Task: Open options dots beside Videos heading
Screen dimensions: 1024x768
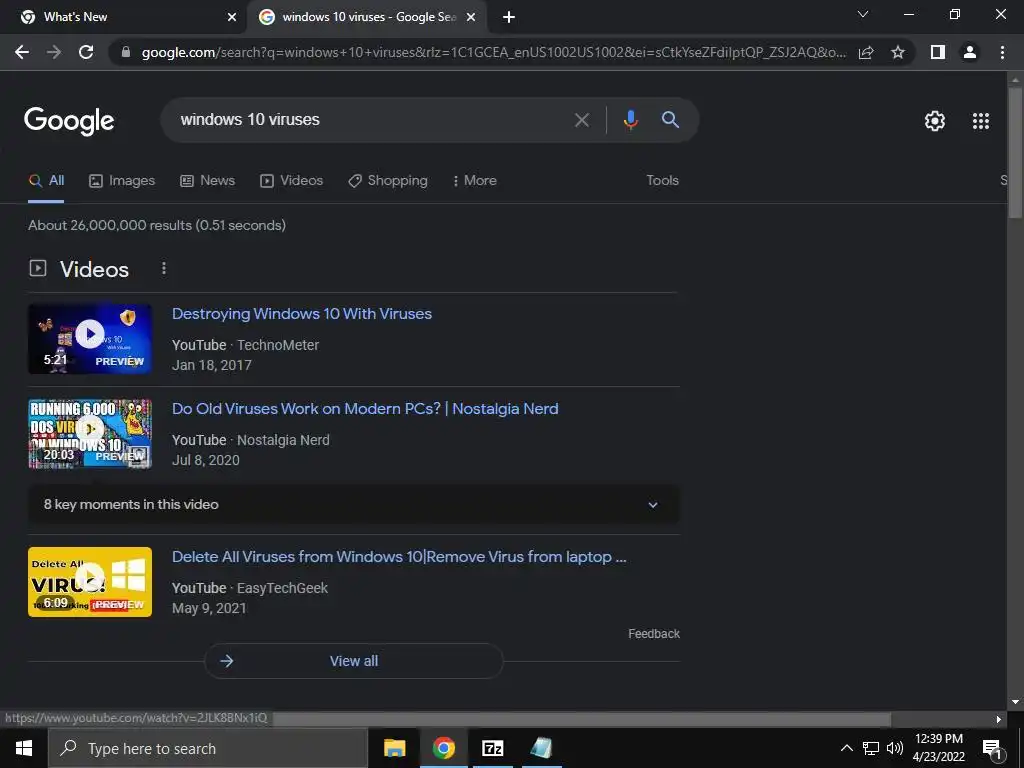Action: pyautogui.click(x=164, y=268)
